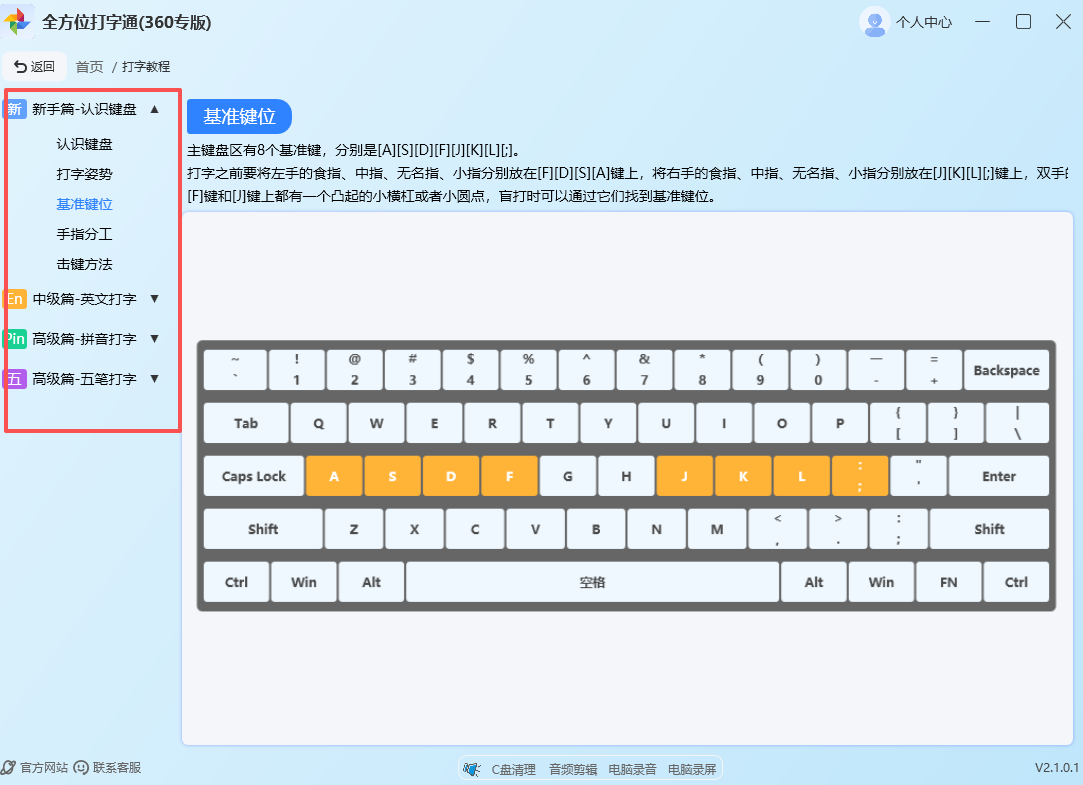Click the blue 基准键位 header button
The height and width of the screenshot is (785, 1083).
click(238, 116)
